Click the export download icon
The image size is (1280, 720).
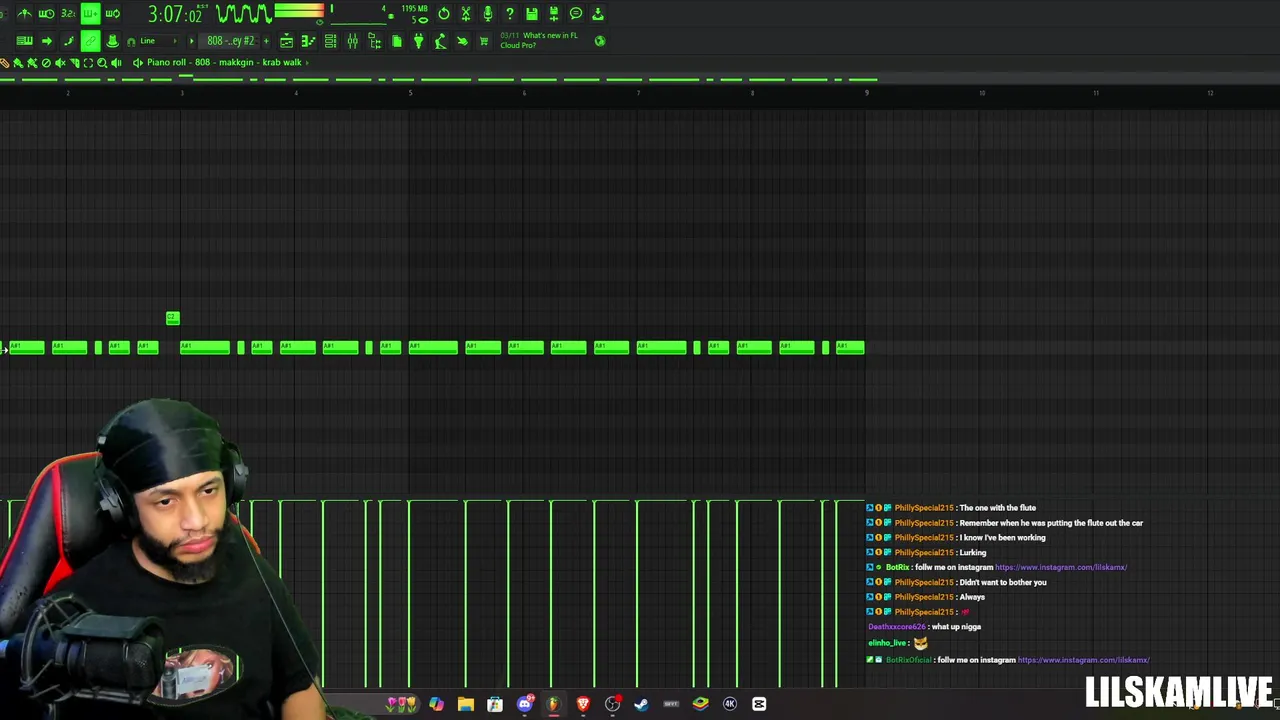(x=598, y=14)
